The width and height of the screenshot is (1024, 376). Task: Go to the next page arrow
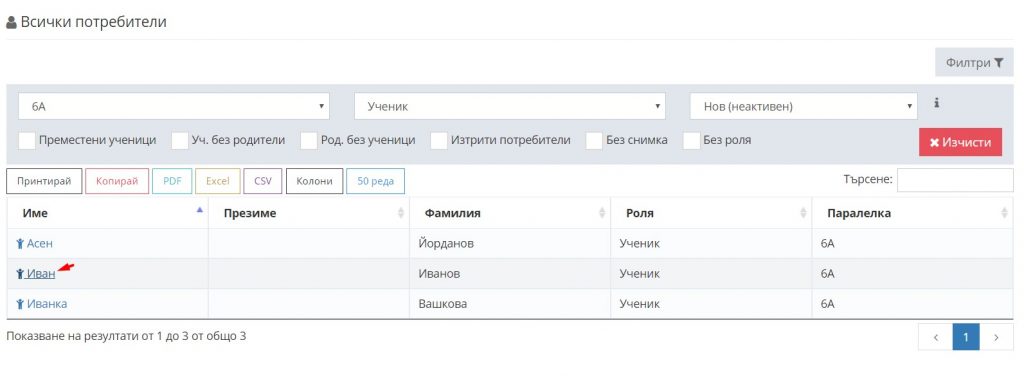996,337
